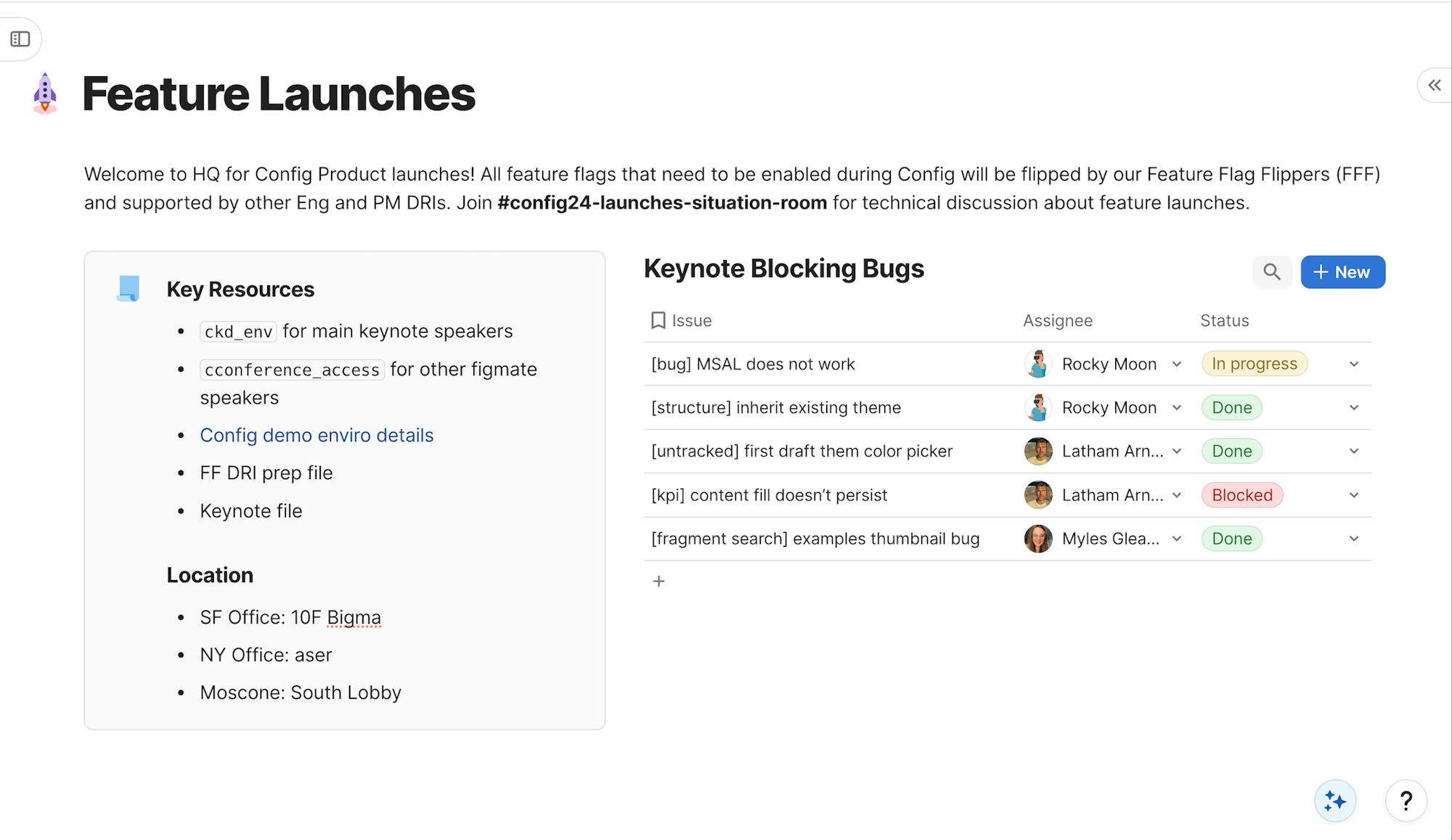This screenshot has height=840, width=1452.
Task: Open status dropdown for In progress row
Action: tap(1353, 364)
